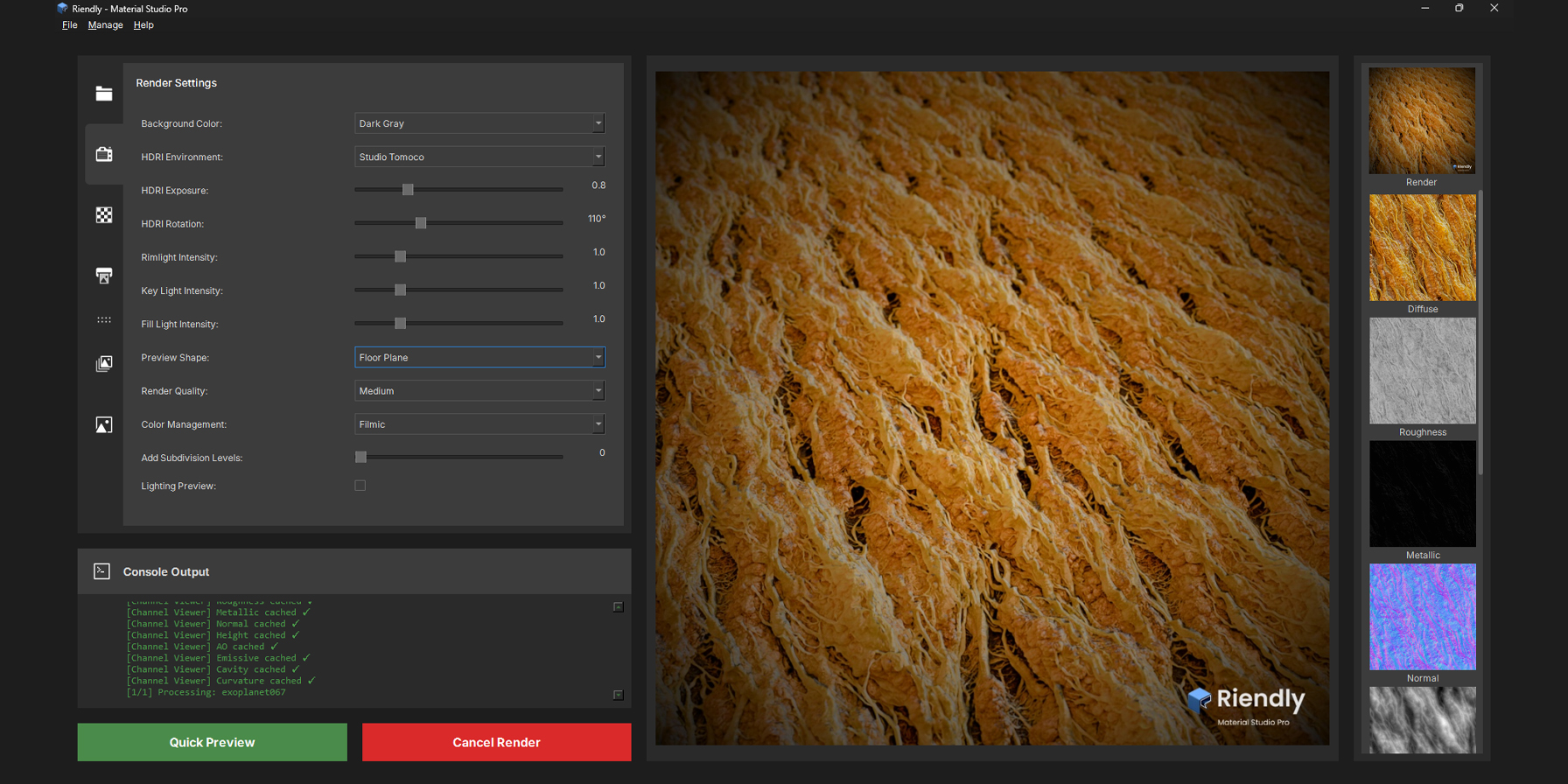Open the Background Color dropdown
1568x784 pixels.
[479, 123]
